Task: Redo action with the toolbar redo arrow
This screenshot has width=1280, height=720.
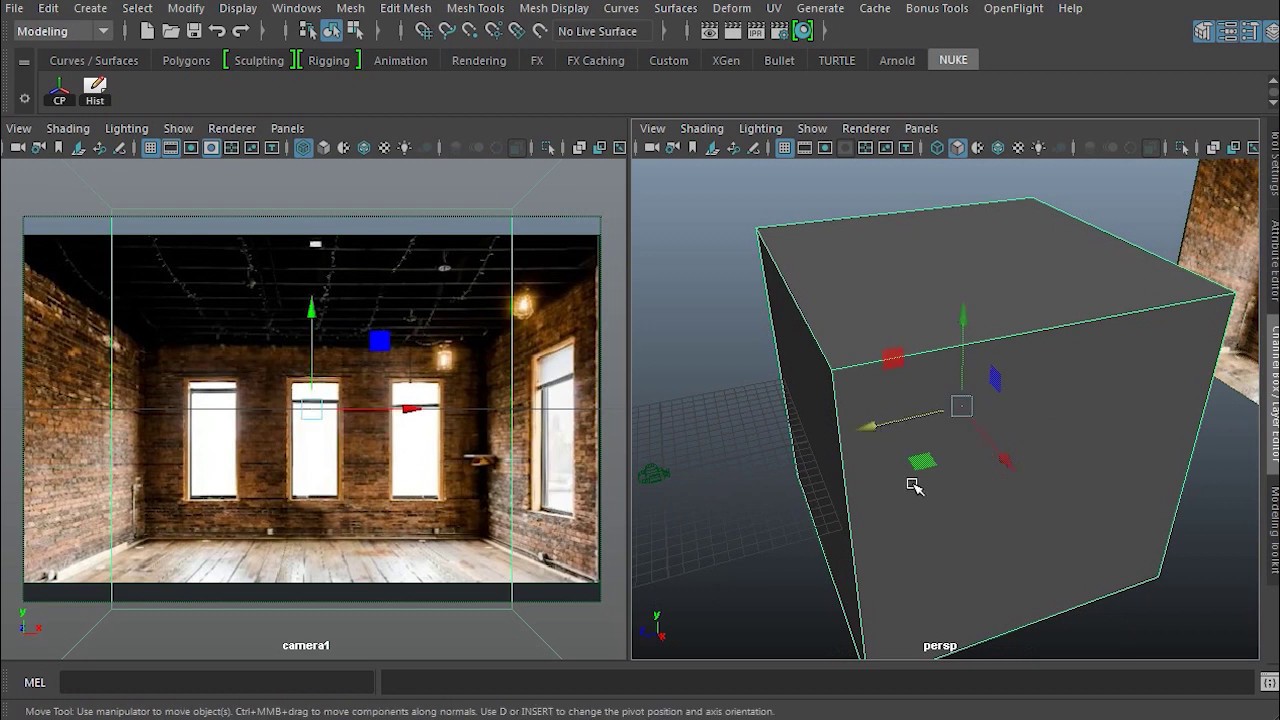Action: 240,31
